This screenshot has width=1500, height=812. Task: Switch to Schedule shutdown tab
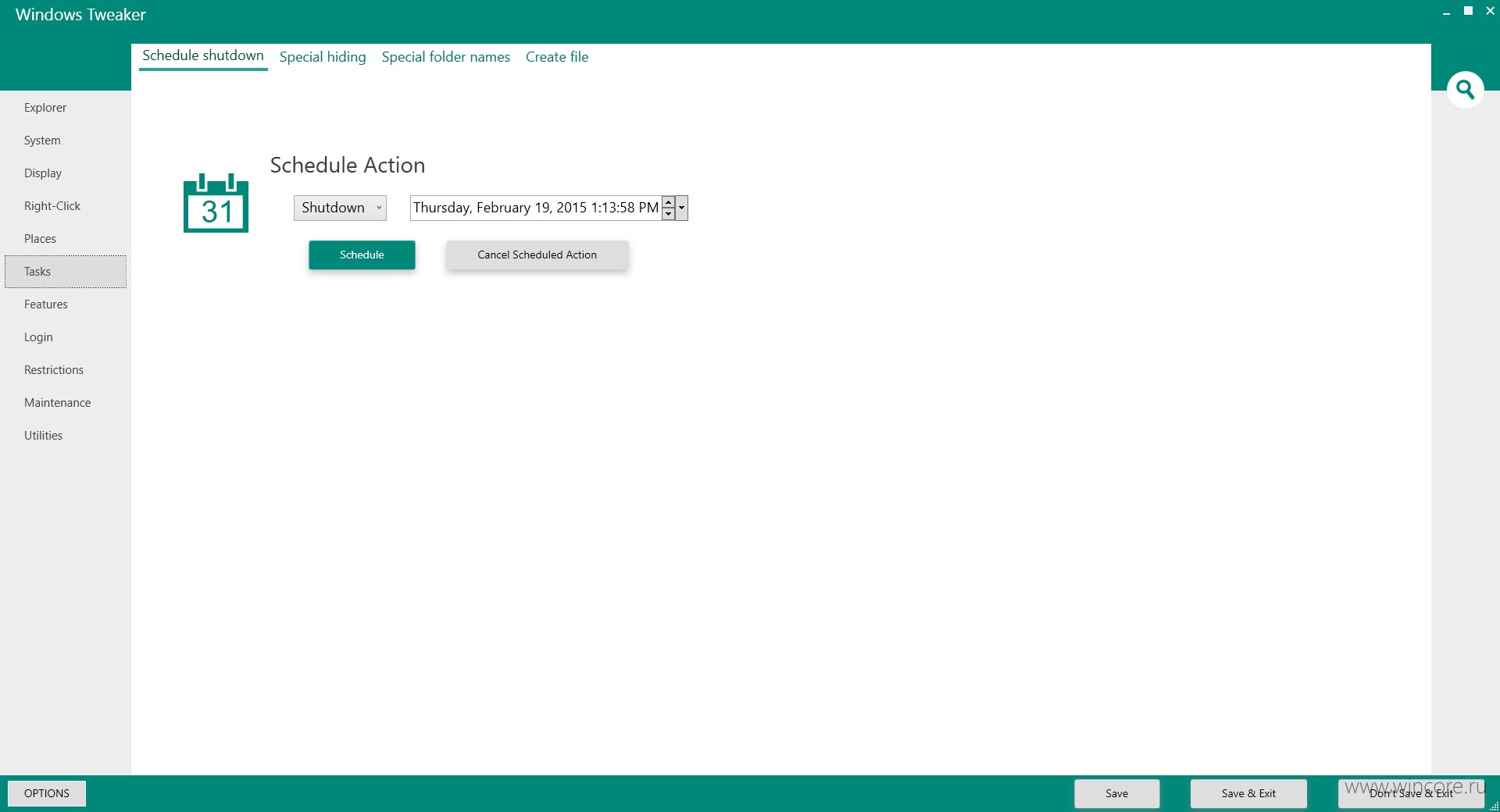tap(203, 56)
